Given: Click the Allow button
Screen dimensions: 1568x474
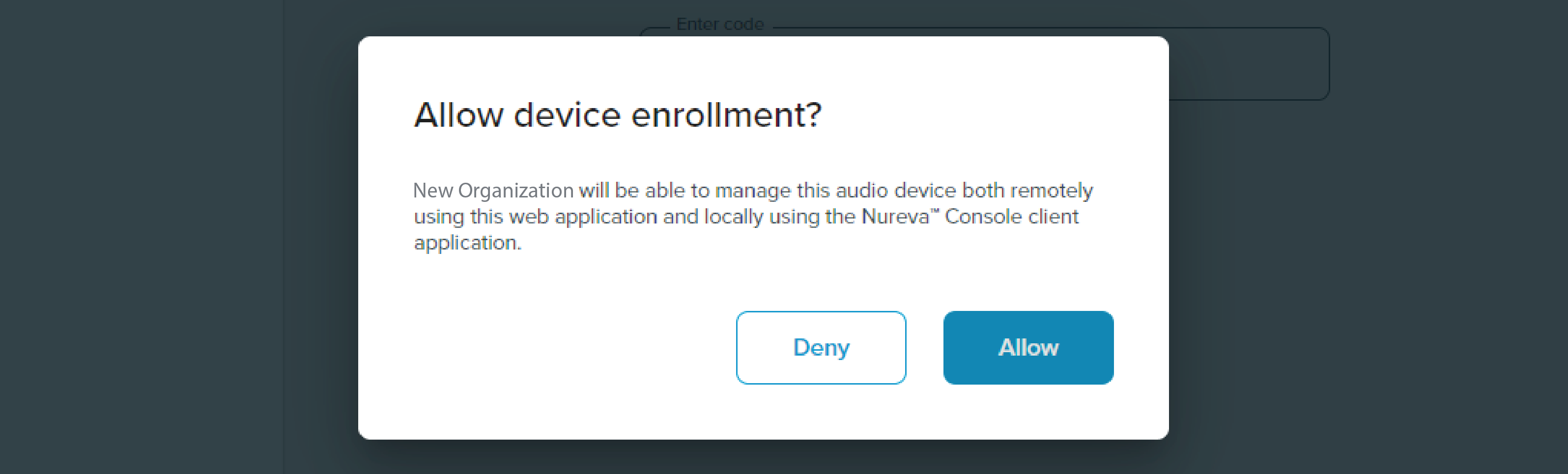Looking at the screenshot, I should click(1028, 347).
